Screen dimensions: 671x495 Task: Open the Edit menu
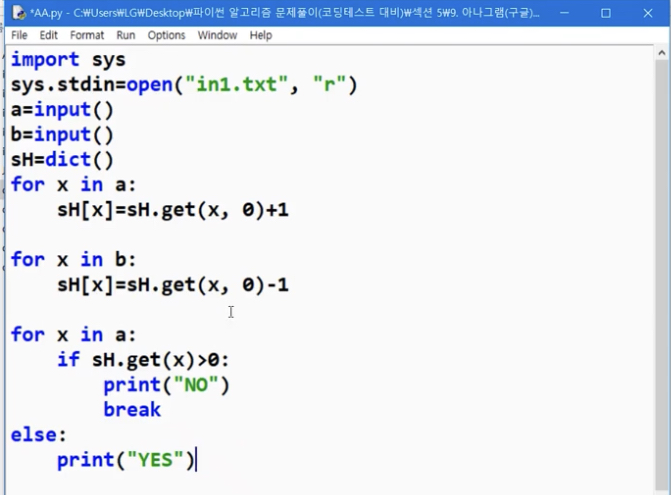coord(48,35)
